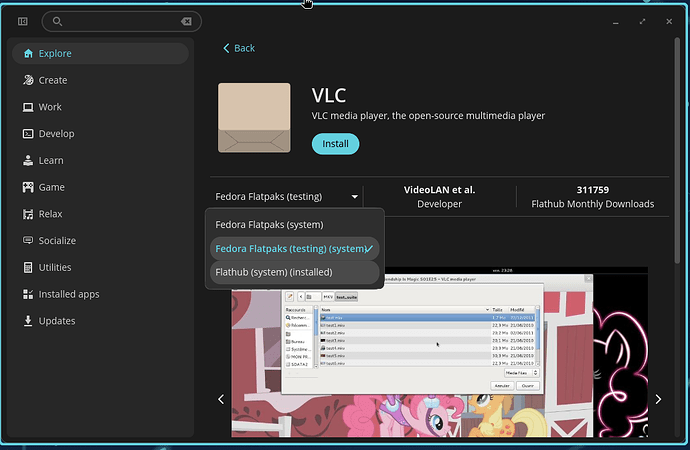690x450 pixels.
Task: Toggle the sidebar panel icon
Action: pos(22,22)
